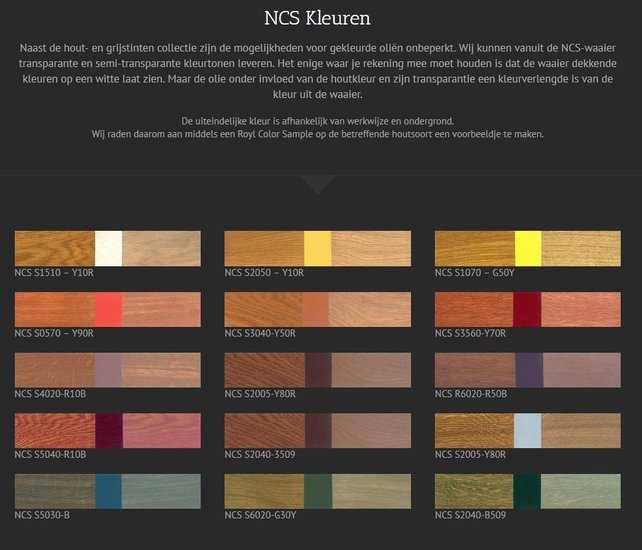Select the golden-yellow swatch of NCS S2050 – Y10R
Viewport: 642px width, 550px height.
click(317, 248)
